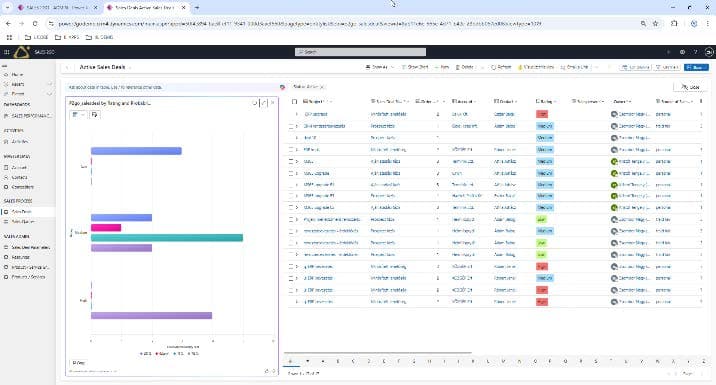716x385 pixels.
Task: Open the apps grid in bookmarks bar
Action: [9, 37]
